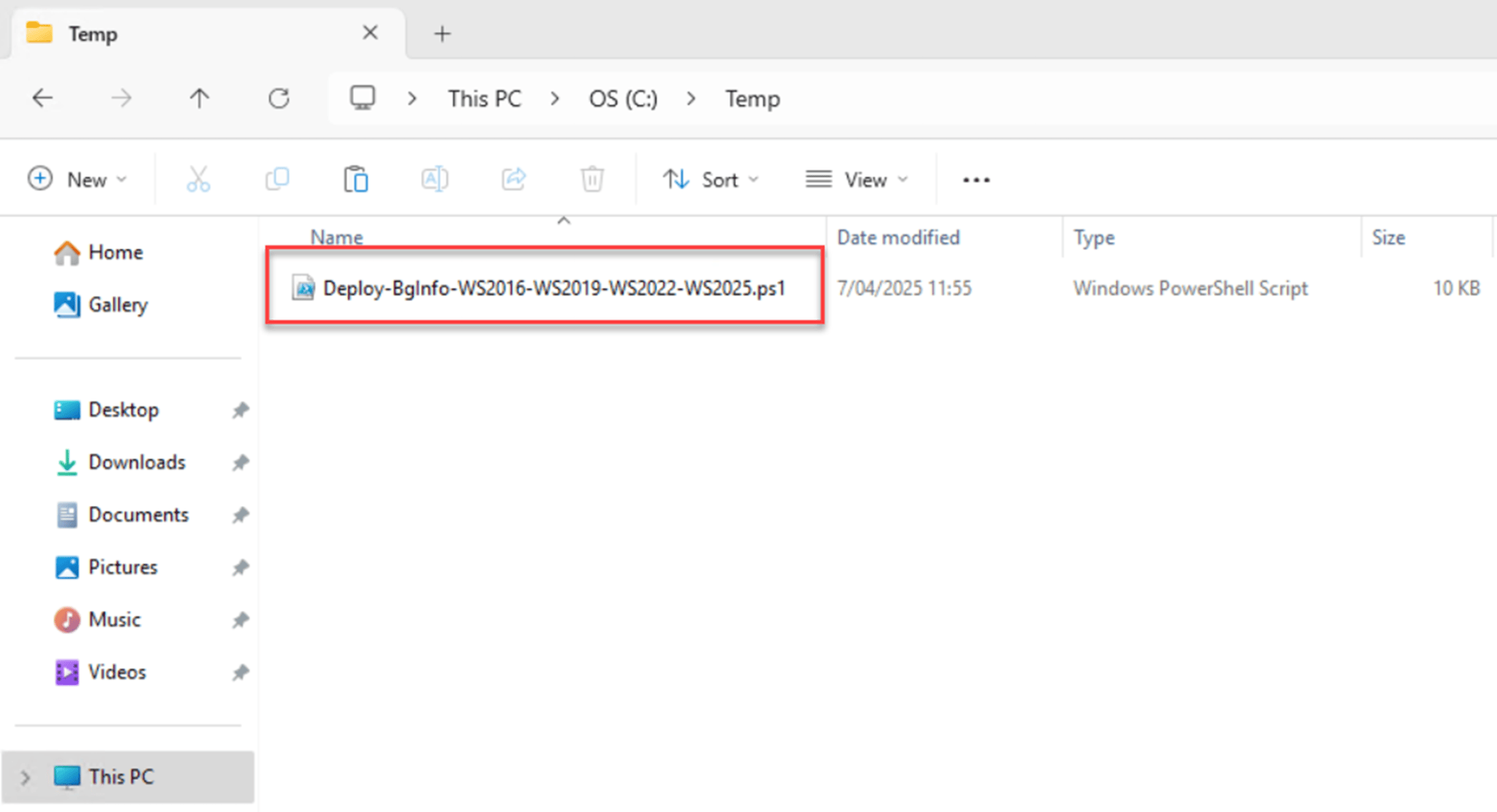Open the New dropdown menu
The image size is (1497, 812).
77,179
